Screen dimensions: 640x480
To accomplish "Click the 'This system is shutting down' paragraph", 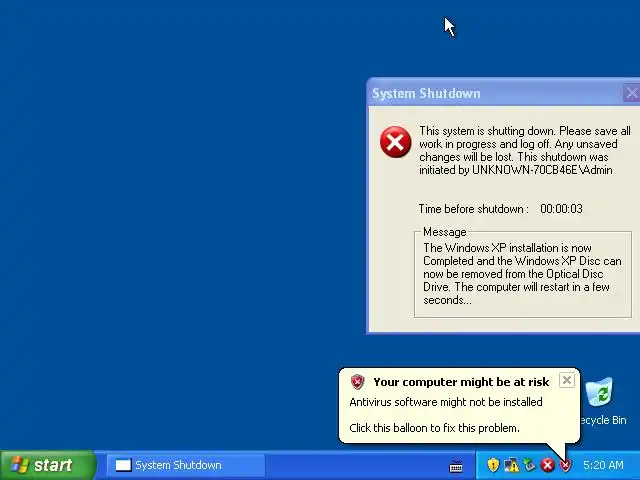I will (x=525, y=150).
